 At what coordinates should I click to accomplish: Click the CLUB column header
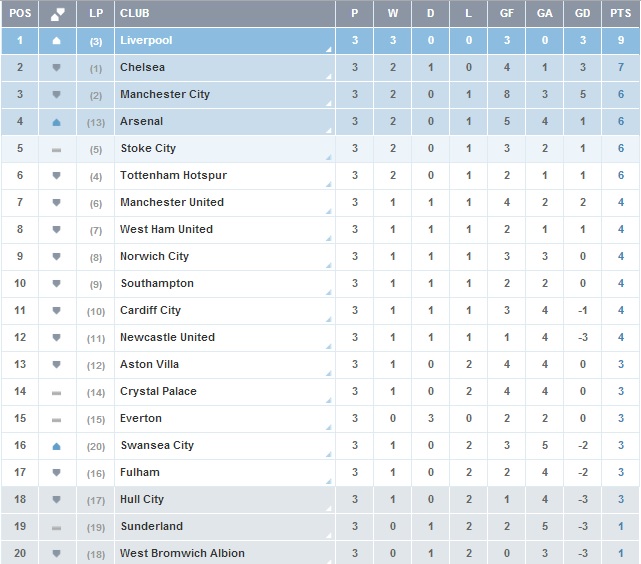(134, 14)
